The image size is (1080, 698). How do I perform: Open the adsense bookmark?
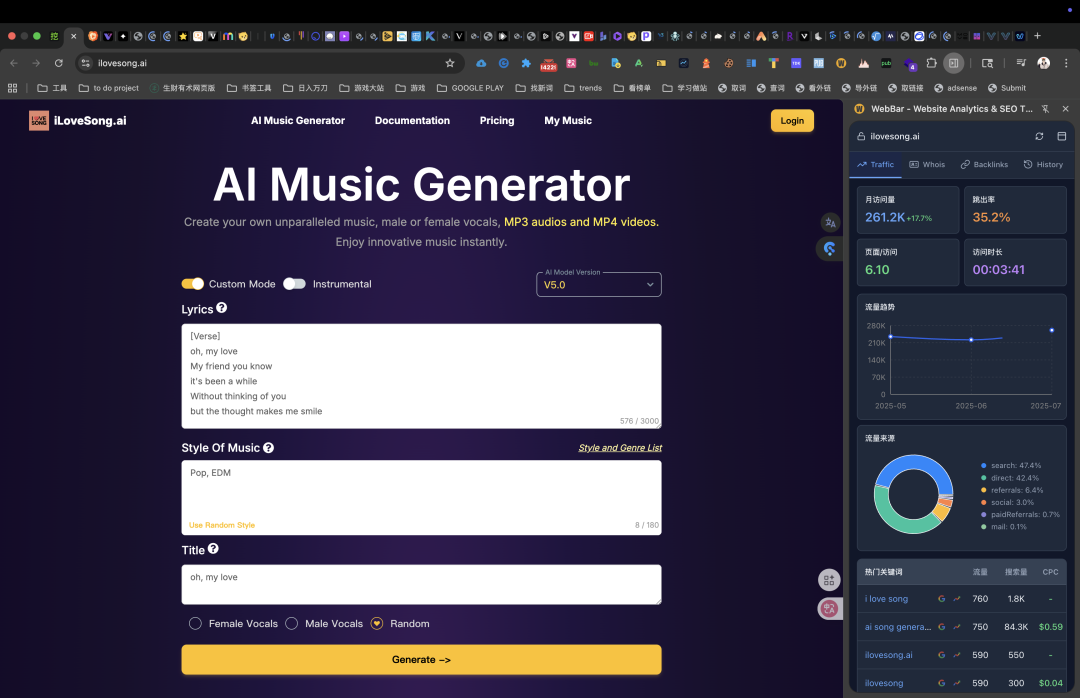[x=955, y=88]
